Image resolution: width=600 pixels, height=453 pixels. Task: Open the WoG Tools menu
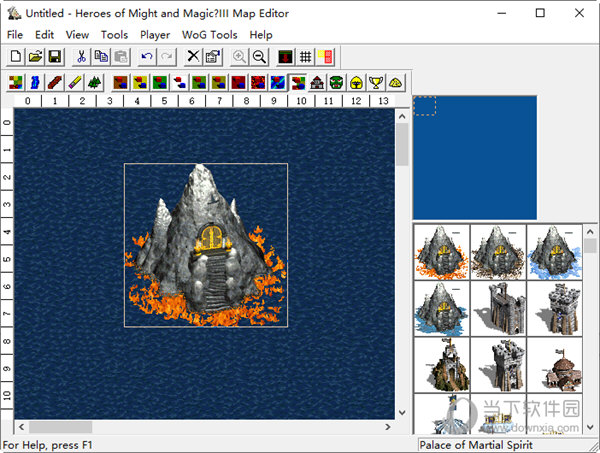pyautogui.click(x=210, y=35)
